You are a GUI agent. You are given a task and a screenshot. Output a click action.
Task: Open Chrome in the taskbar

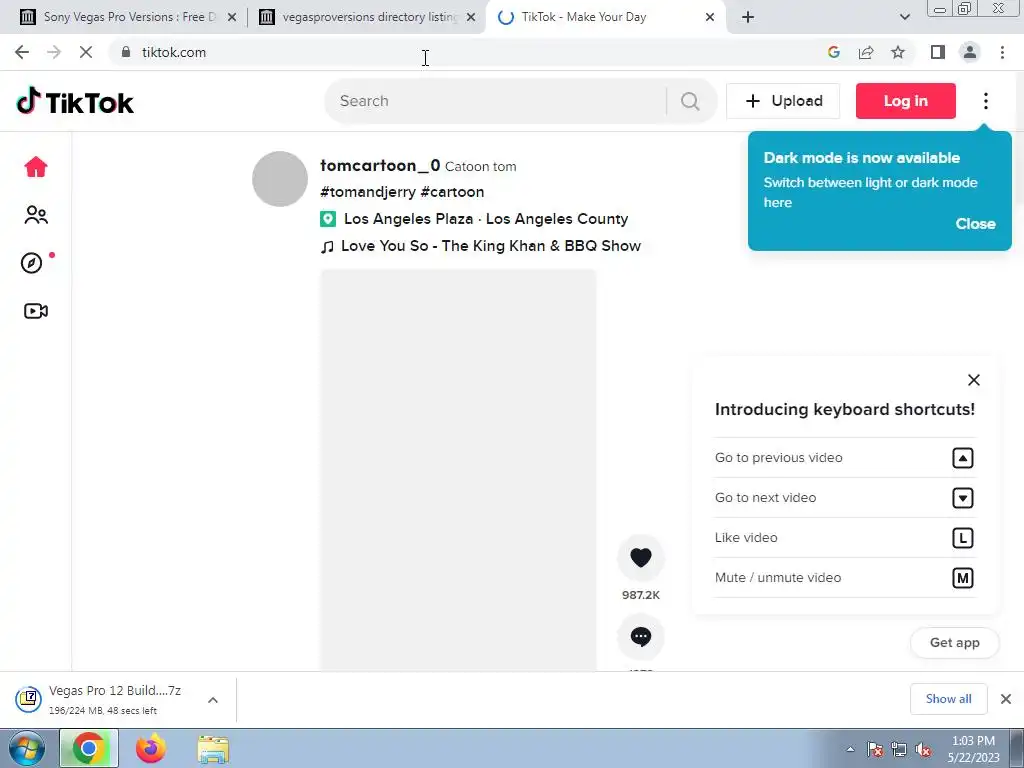[89, 748]
